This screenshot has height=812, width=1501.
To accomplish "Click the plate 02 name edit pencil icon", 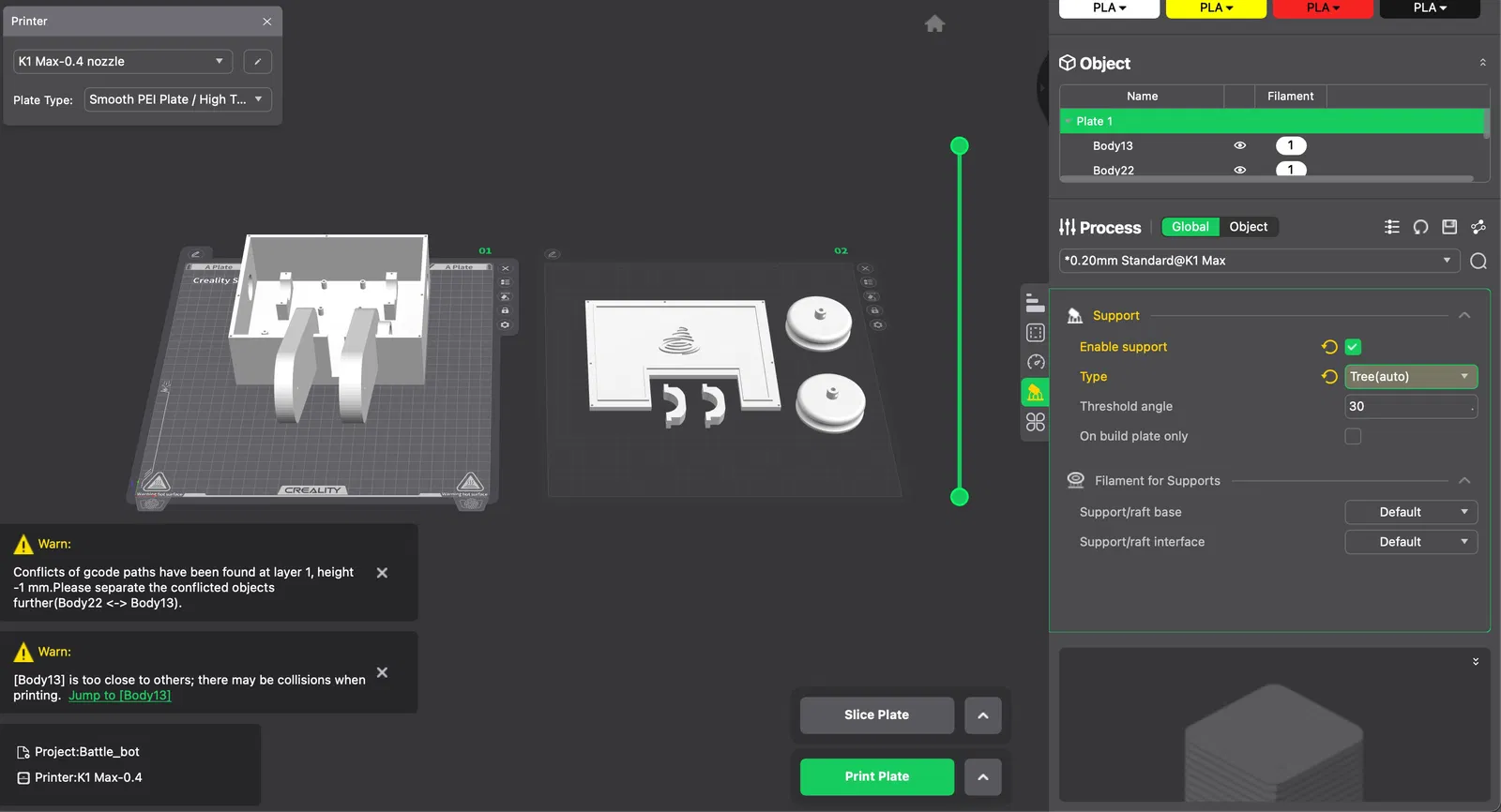I will point(553,254).
